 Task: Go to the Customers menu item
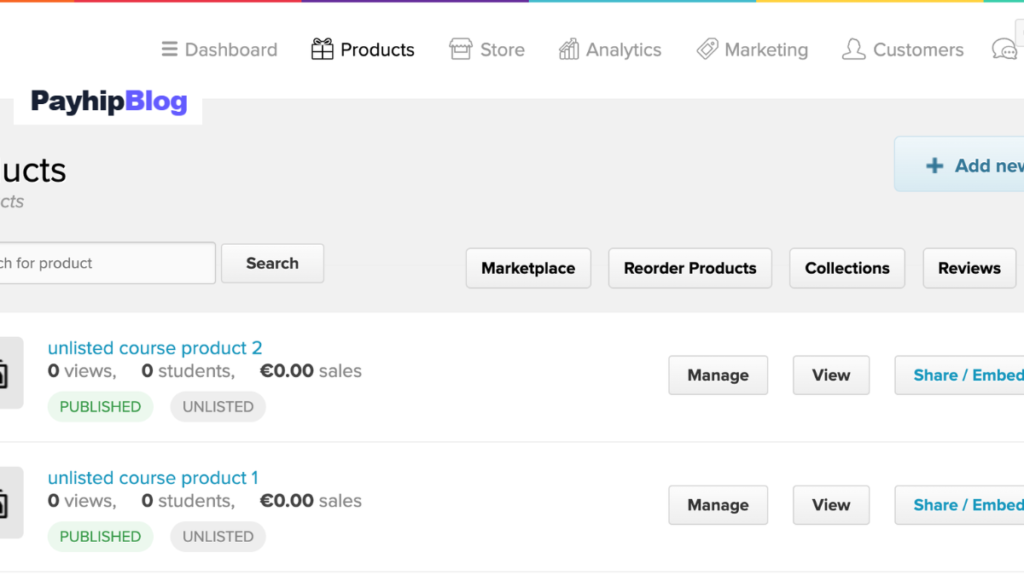(903, 50)
